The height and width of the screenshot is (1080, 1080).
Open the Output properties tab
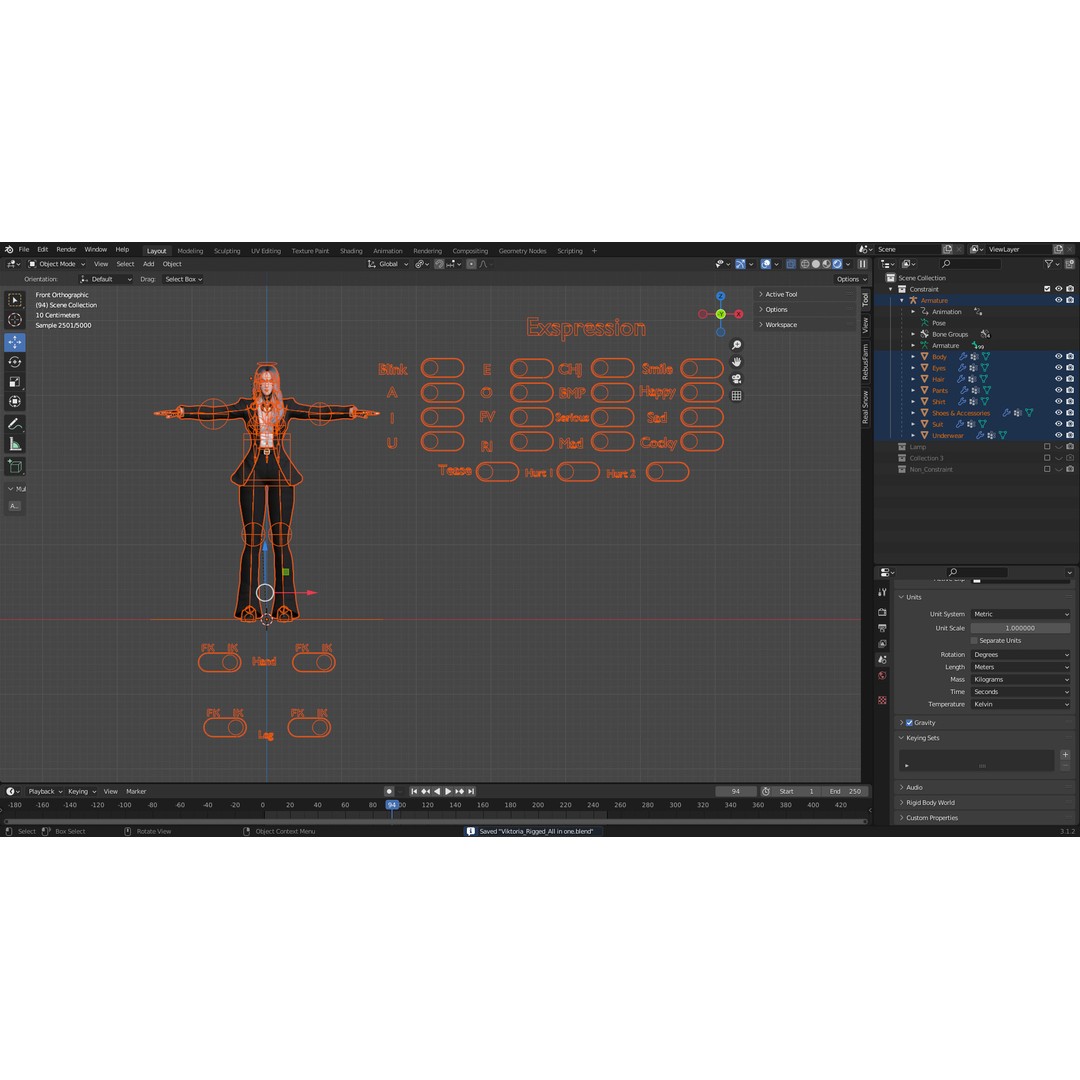882,628
